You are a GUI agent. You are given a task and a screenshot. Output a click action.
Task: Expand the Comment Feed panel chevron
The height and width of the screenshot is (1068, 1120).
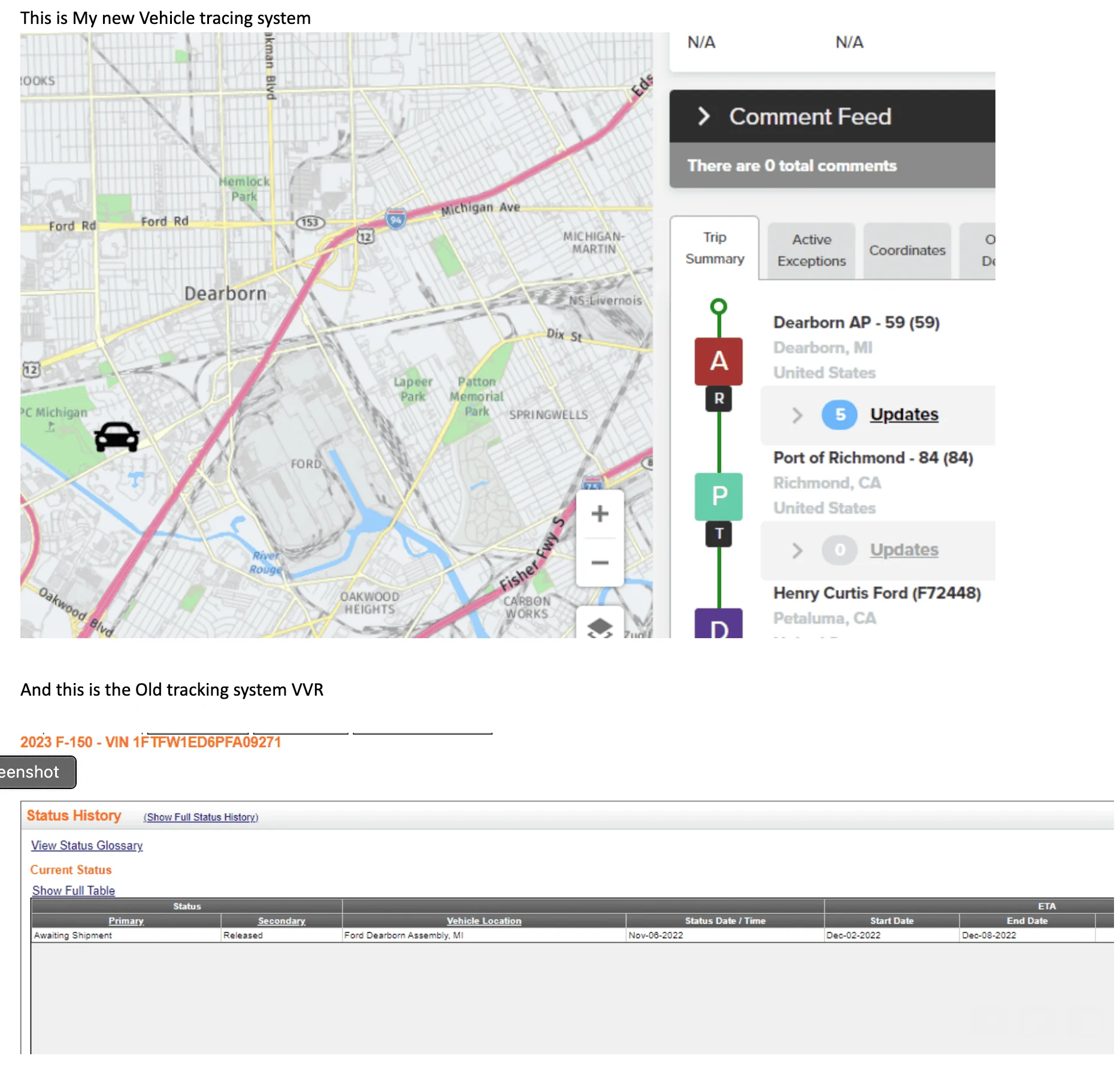tap(704, 116)
